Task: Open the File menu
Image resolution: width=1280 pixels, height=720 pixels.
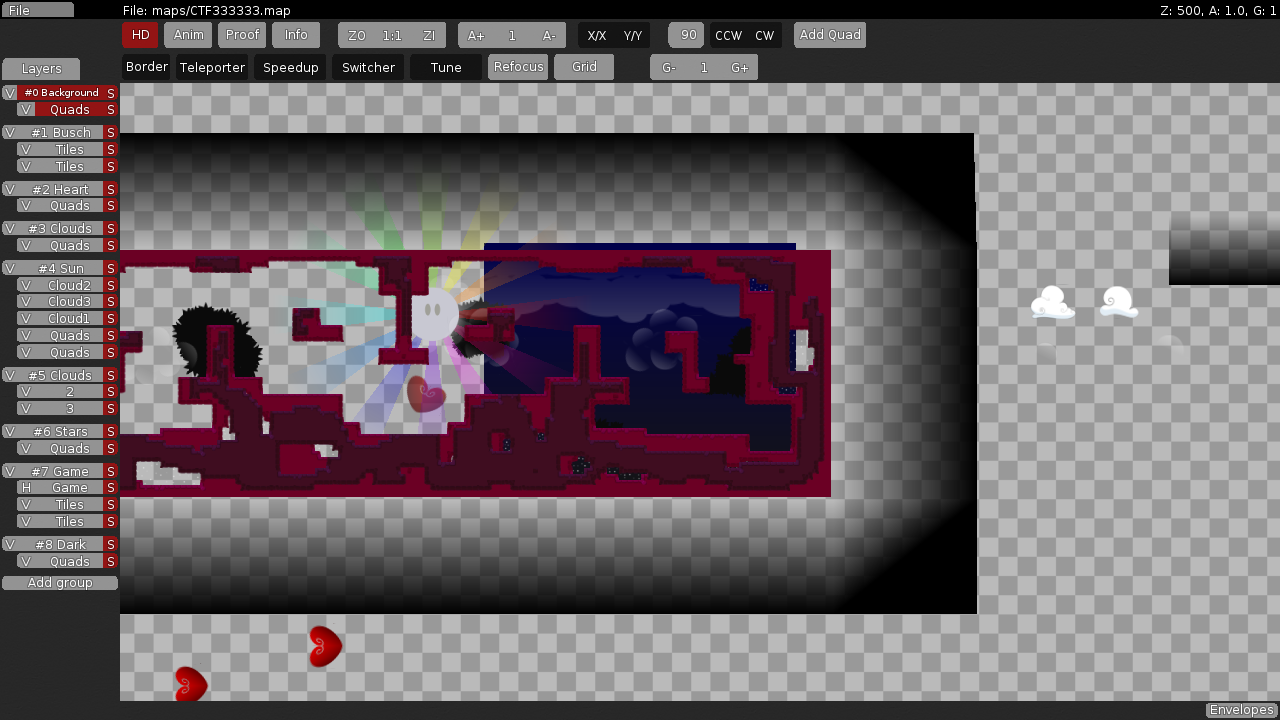Action: [38, 9]
